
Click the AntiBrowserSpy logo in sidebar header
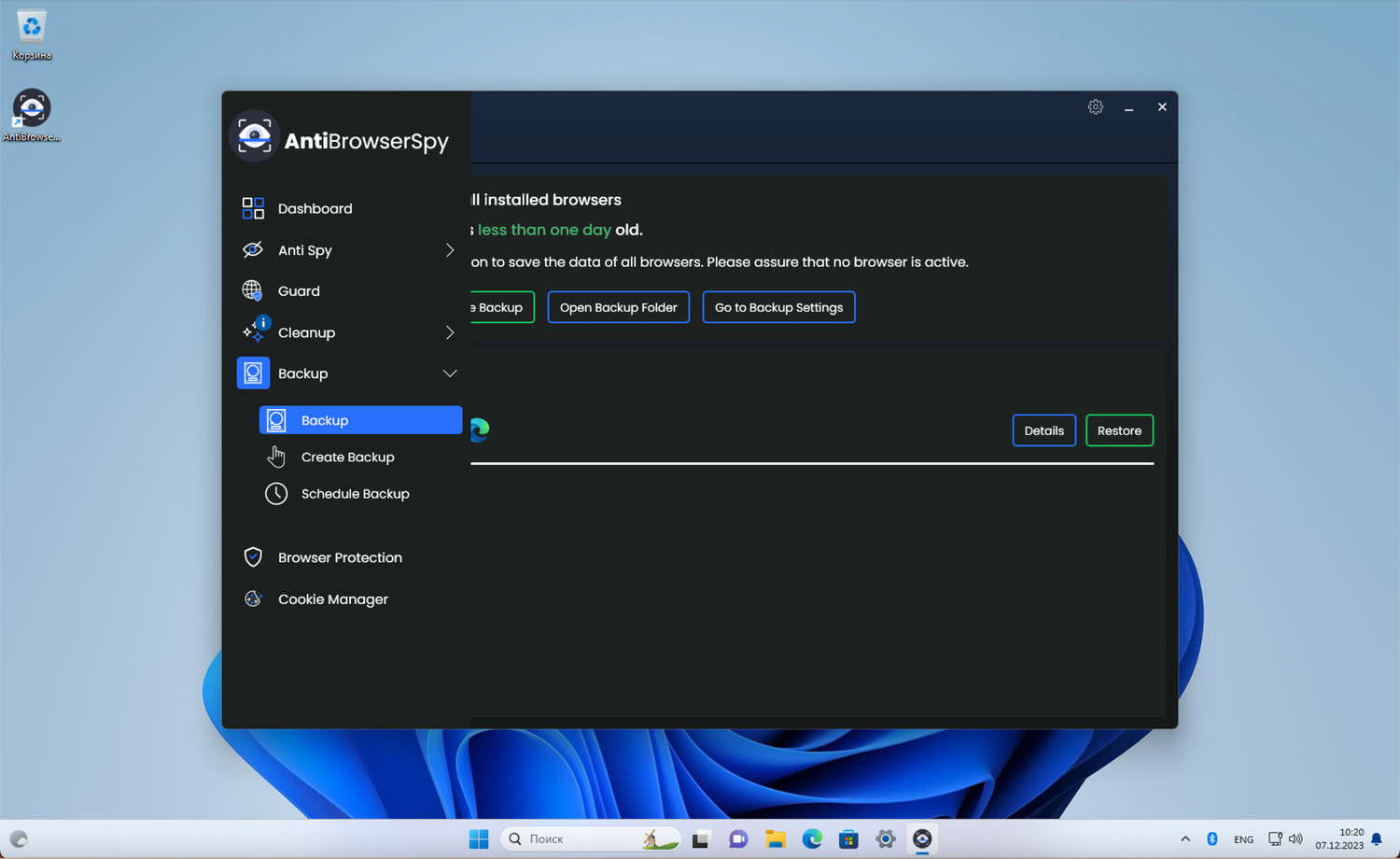click(254, 137)
